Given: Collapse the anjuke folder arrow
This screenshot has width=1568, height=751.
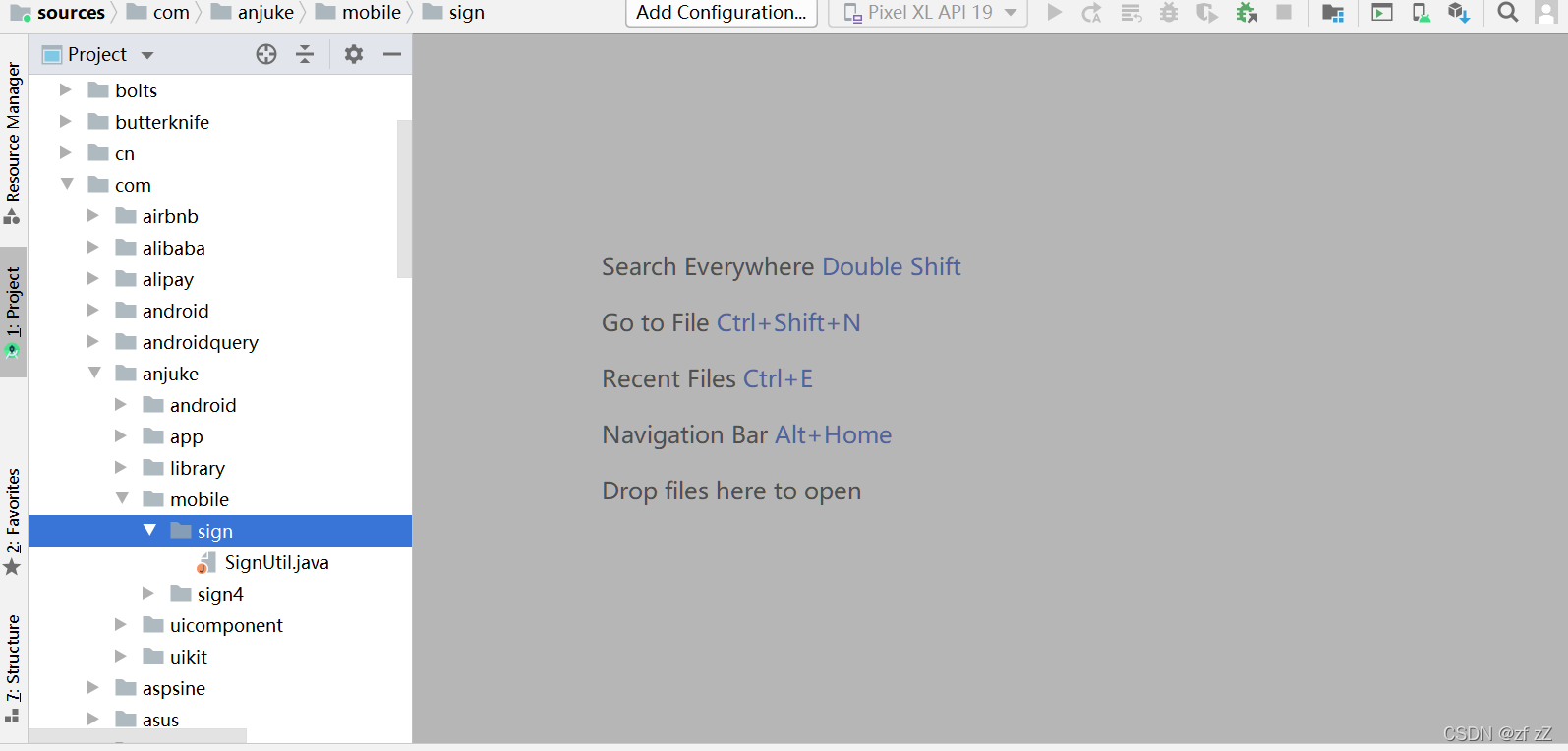Looking at the screenshot, I should [94, 374].
